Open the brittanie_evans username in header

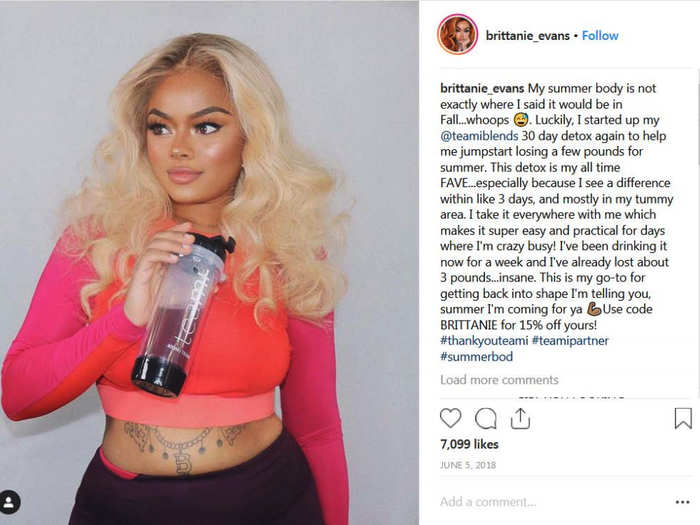click(527, 36)
